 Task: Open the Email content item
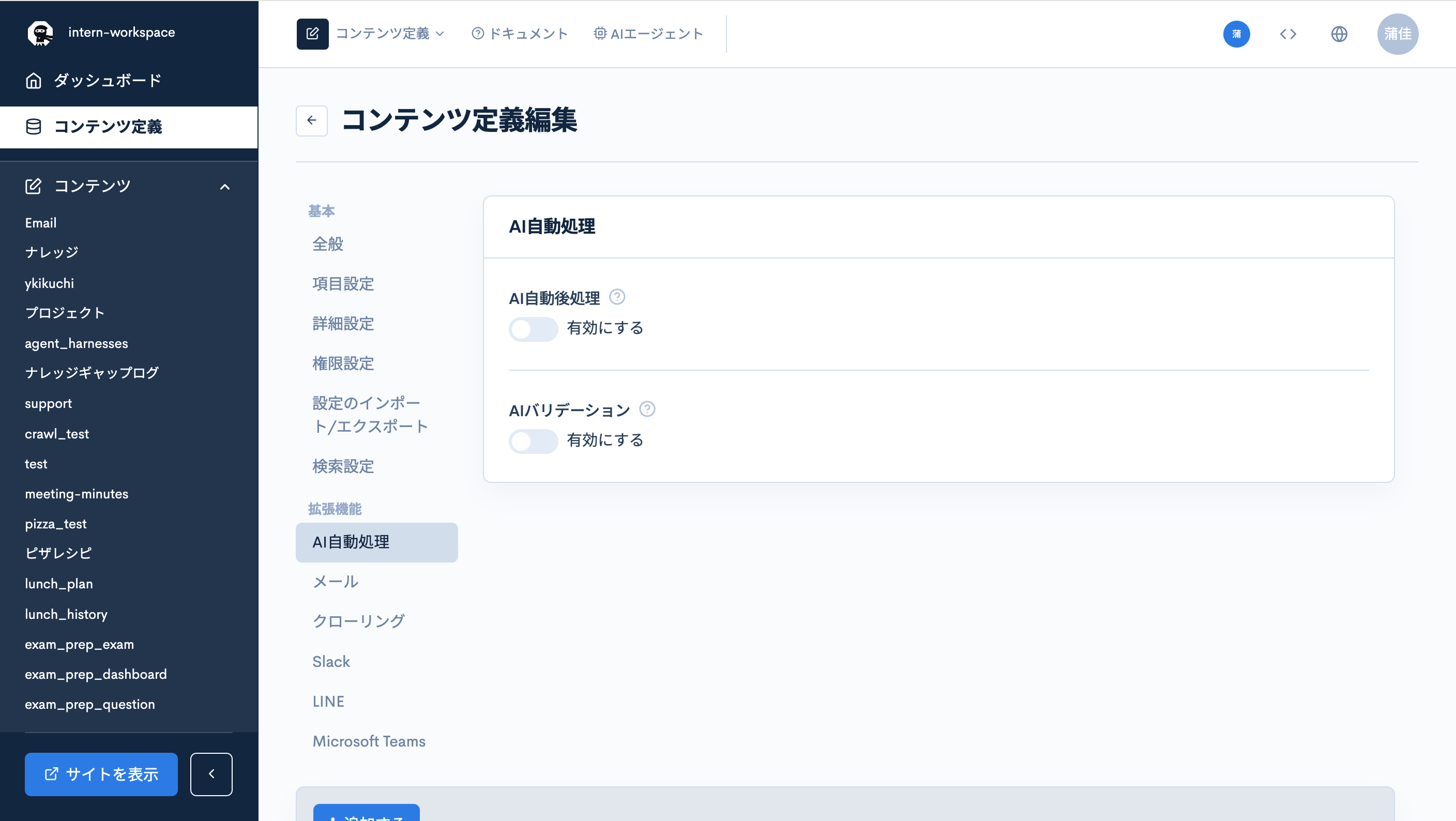coord(41,223)
